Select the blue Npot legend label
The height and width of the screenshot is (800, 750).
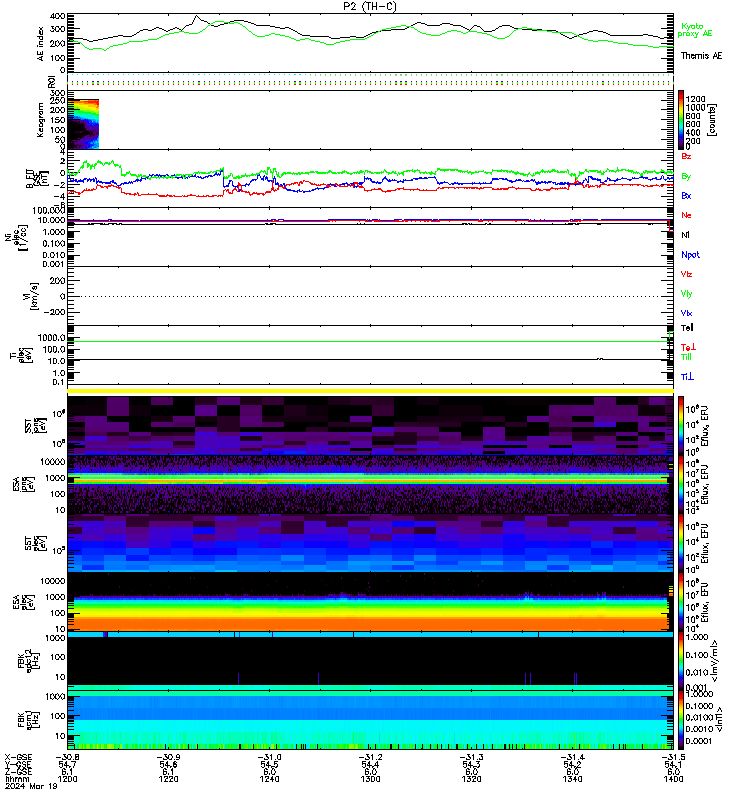coord(690,255)
